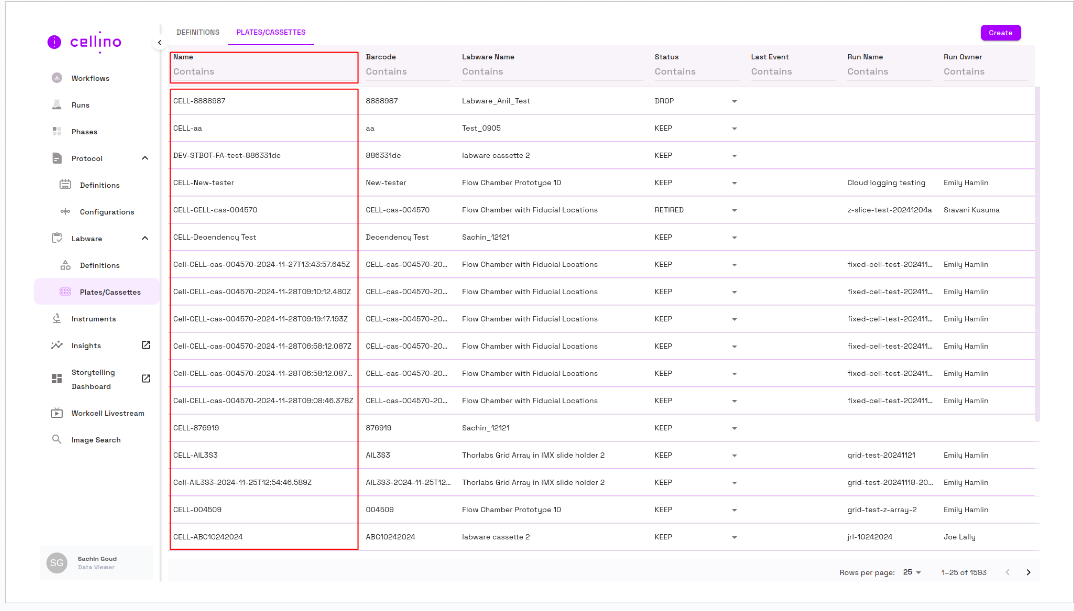Change the RETIRED status dropdown for CELL-CELL-cas-004570
1074x611 pixels.
coord(734,210)
